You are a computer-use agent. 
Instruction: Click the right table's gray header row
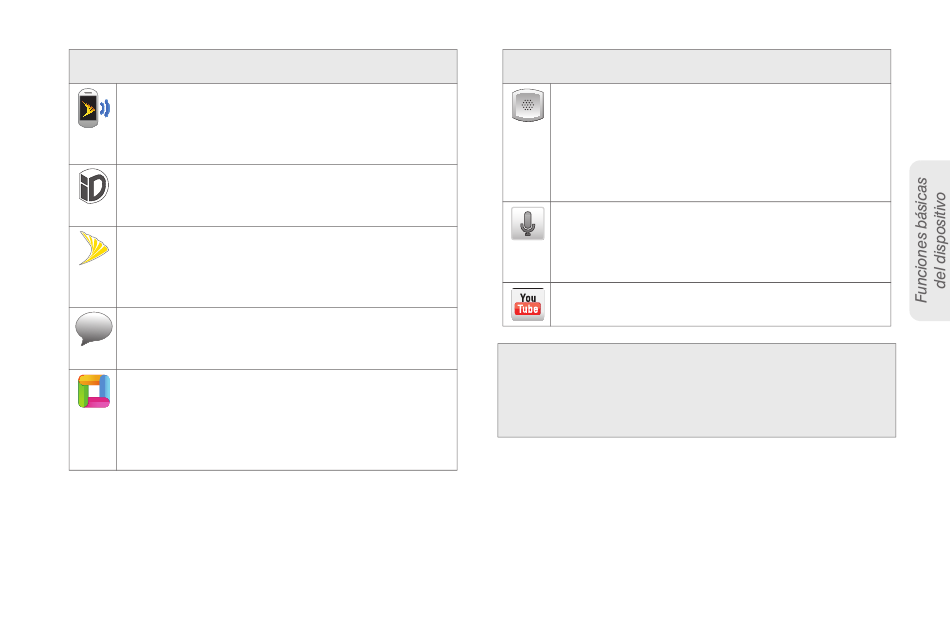click(697, 67)
